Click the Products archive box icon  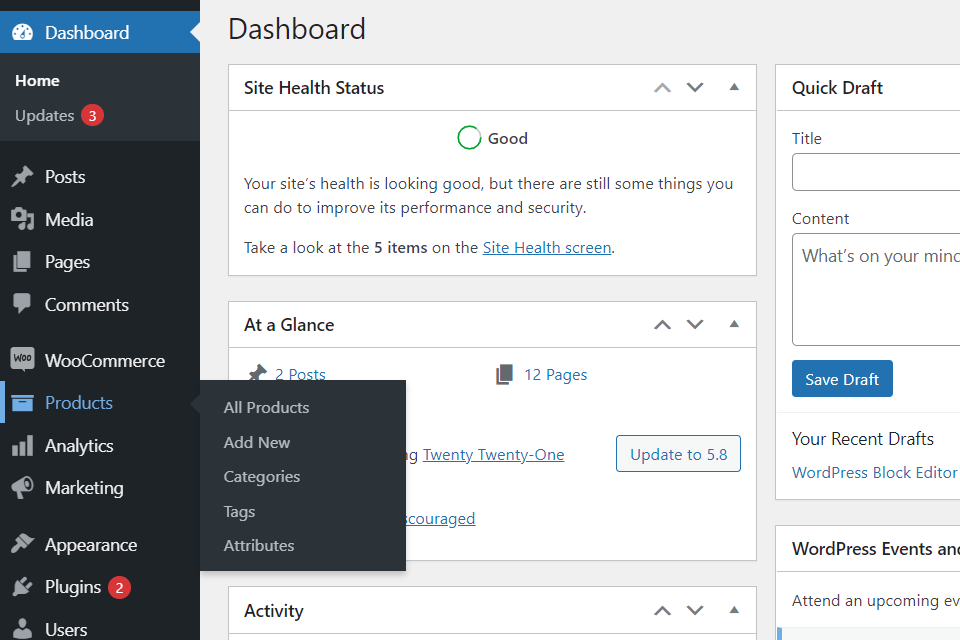pos(23,403)
